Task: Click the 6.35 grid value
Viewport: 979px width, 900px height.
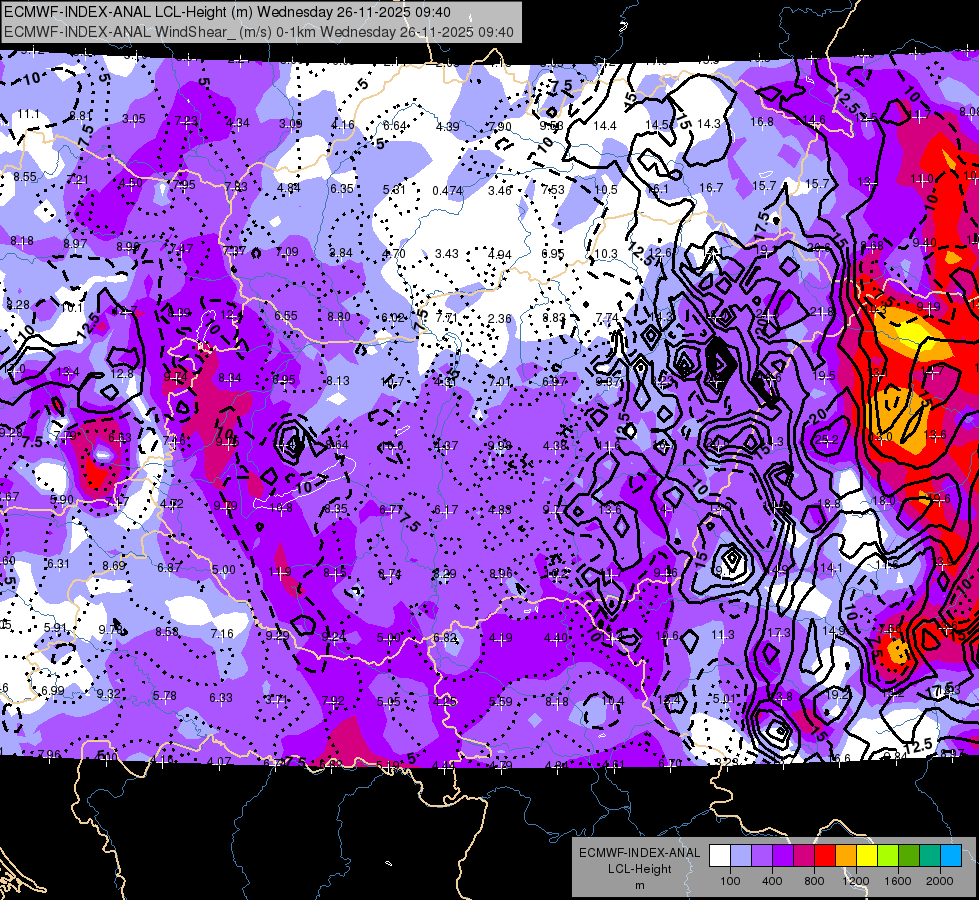Action: point(342,189)
